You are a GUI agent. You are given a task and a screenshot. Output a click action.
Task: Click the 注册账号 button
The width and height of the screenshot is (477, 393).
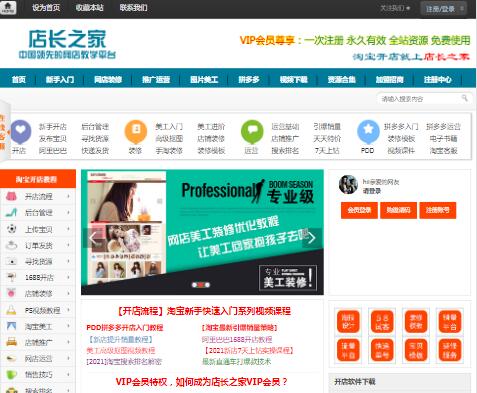[x=437, y=210]
